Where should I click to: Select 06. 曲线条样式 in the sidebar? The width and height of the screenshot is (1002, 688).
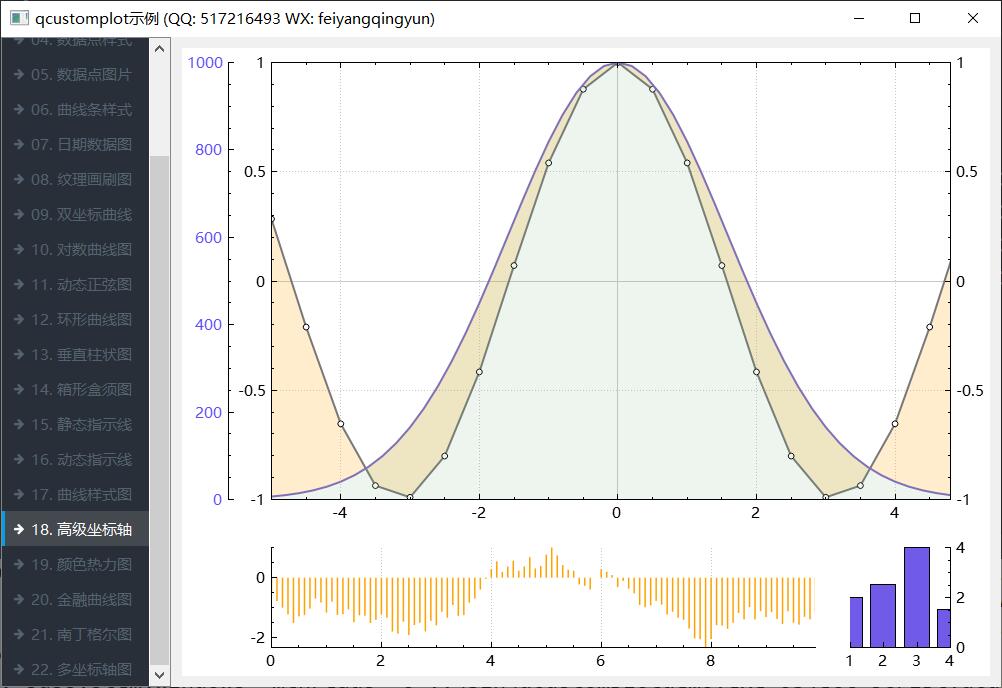pos(80,110)
